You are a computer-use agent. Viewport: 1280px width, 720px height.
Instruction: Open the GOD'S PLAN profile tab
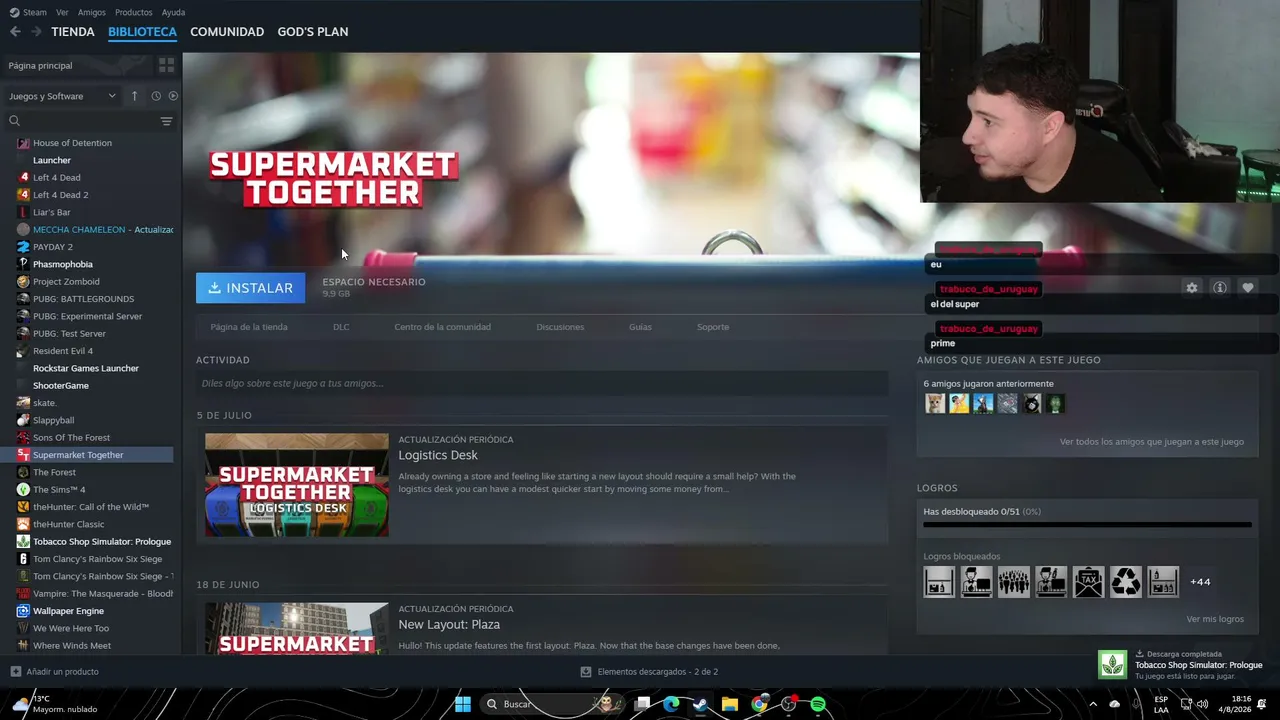[x=313, y=32]
